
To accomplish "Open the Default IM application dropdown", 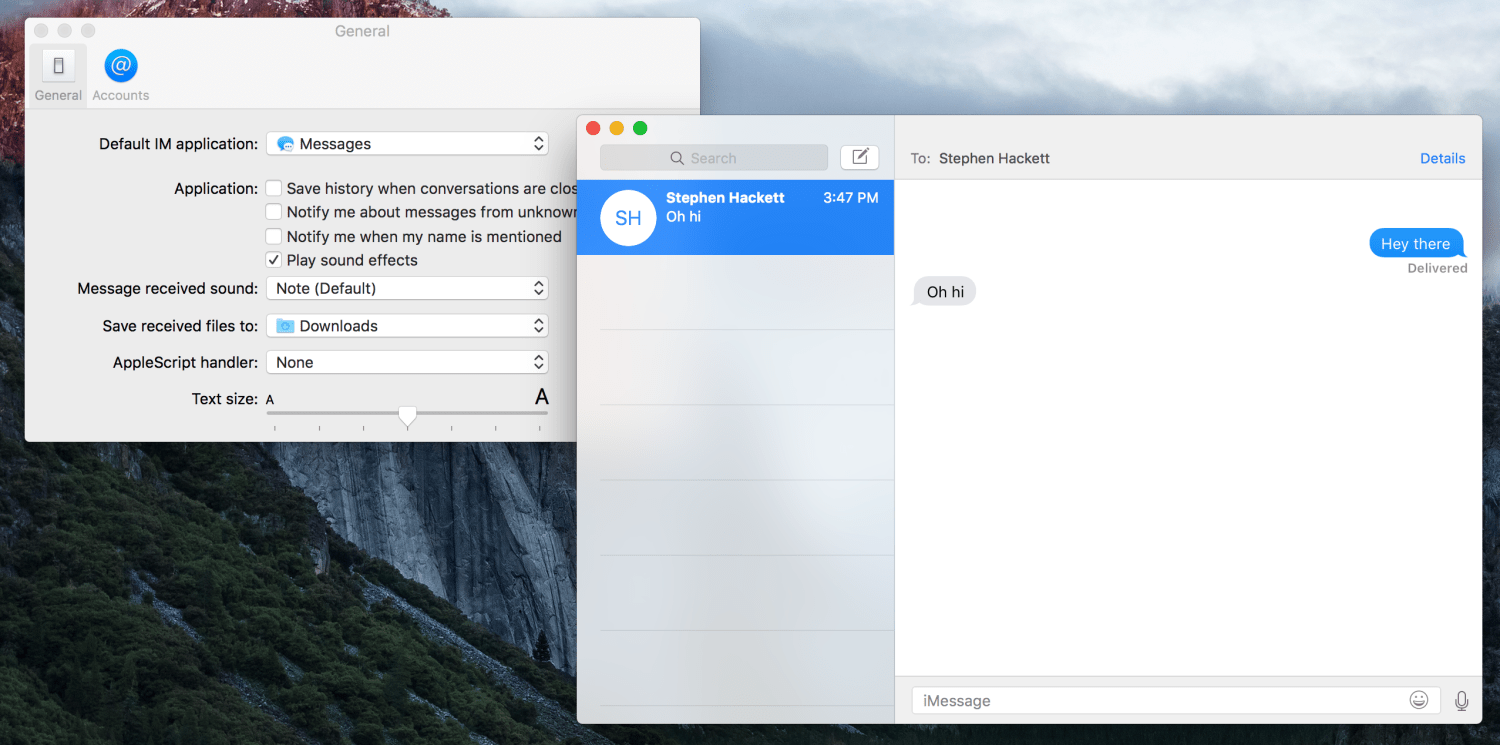I will click(x=407, y=144).
